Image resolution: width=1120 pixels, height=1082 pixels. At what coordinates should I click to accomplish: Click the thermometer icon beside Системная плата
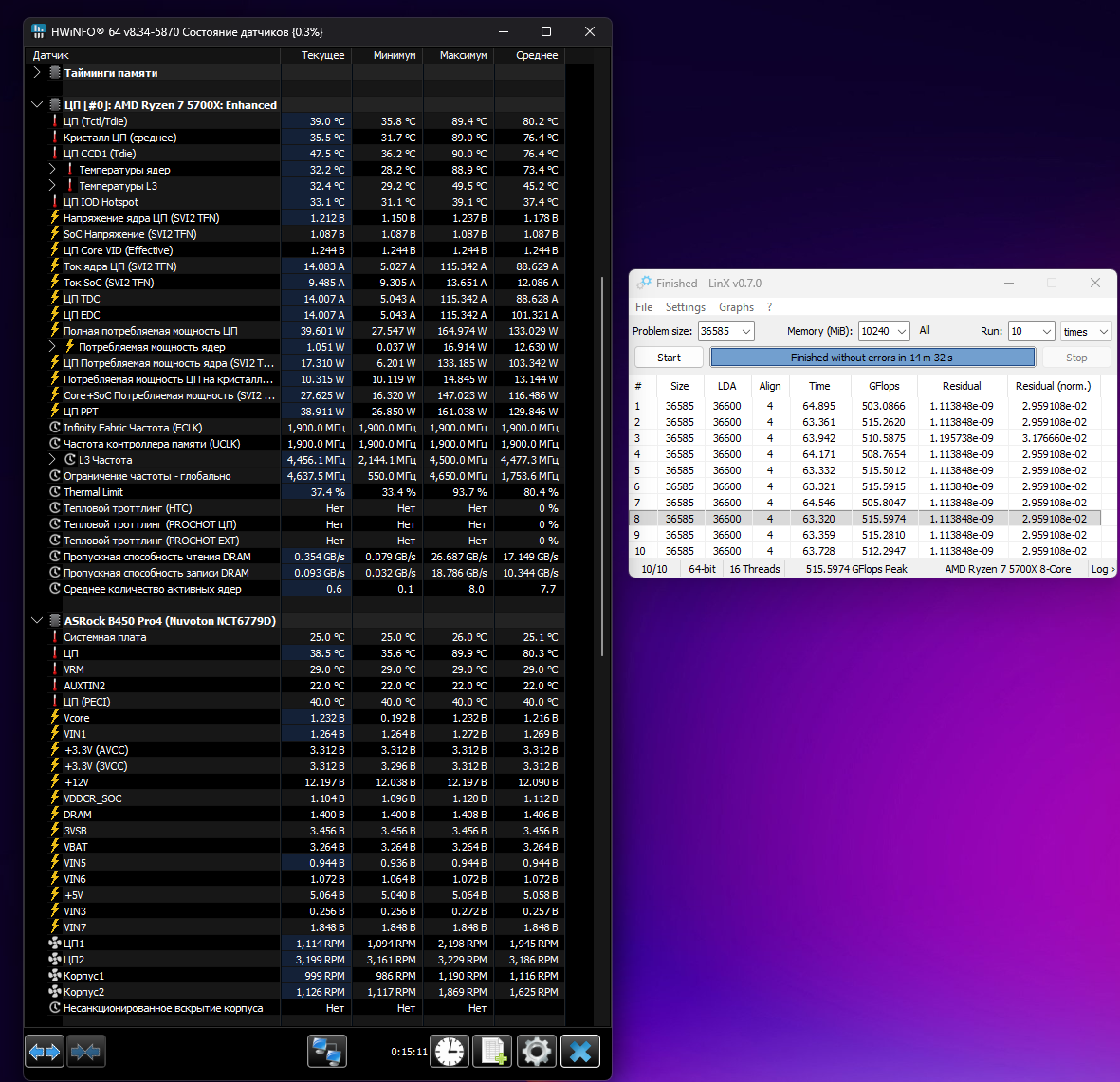point(55,636)
